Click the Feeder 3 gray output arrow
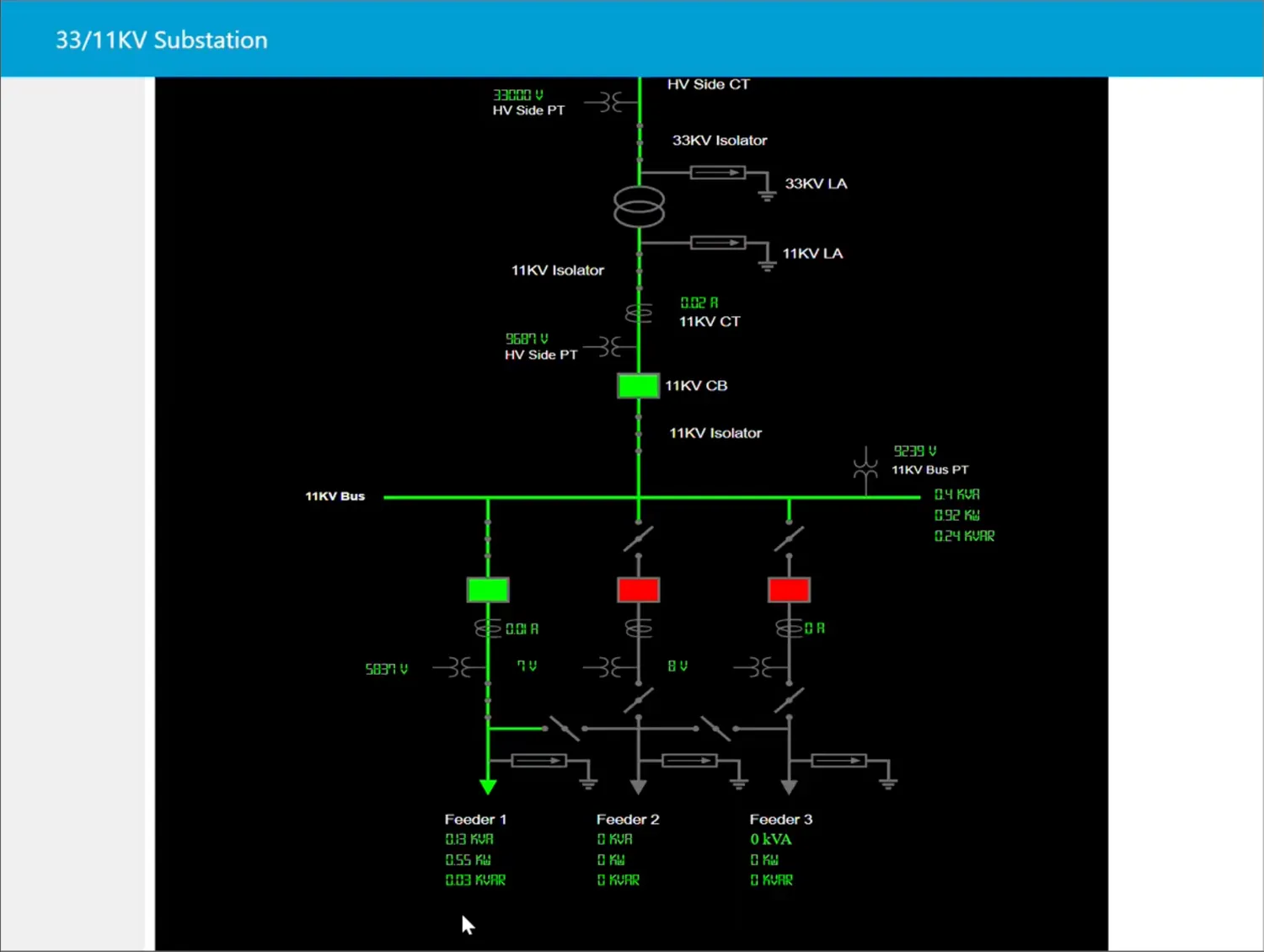 789,788
